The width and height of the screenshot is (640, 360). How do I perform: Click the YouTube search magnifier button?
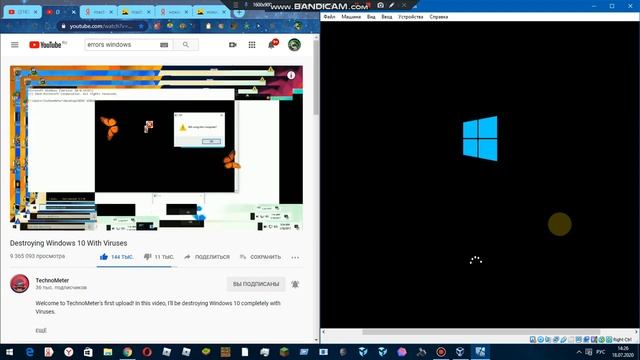(186, 44)
